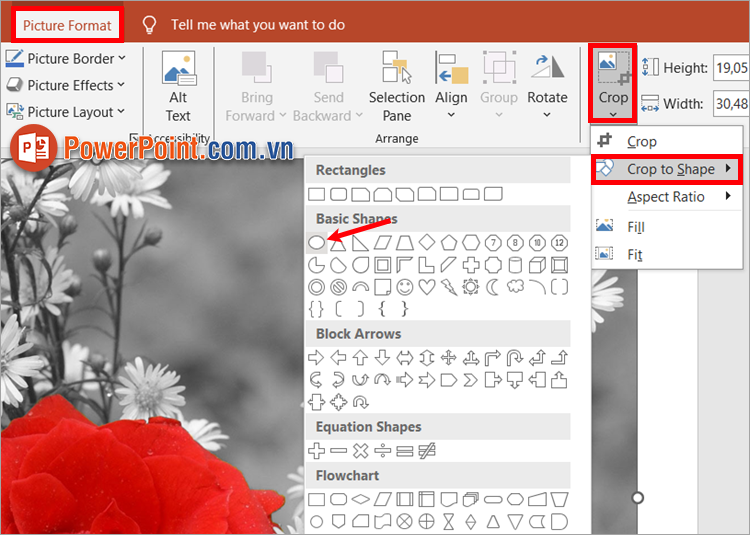
Task: Select the Sun shape
Action: point(471,287)
